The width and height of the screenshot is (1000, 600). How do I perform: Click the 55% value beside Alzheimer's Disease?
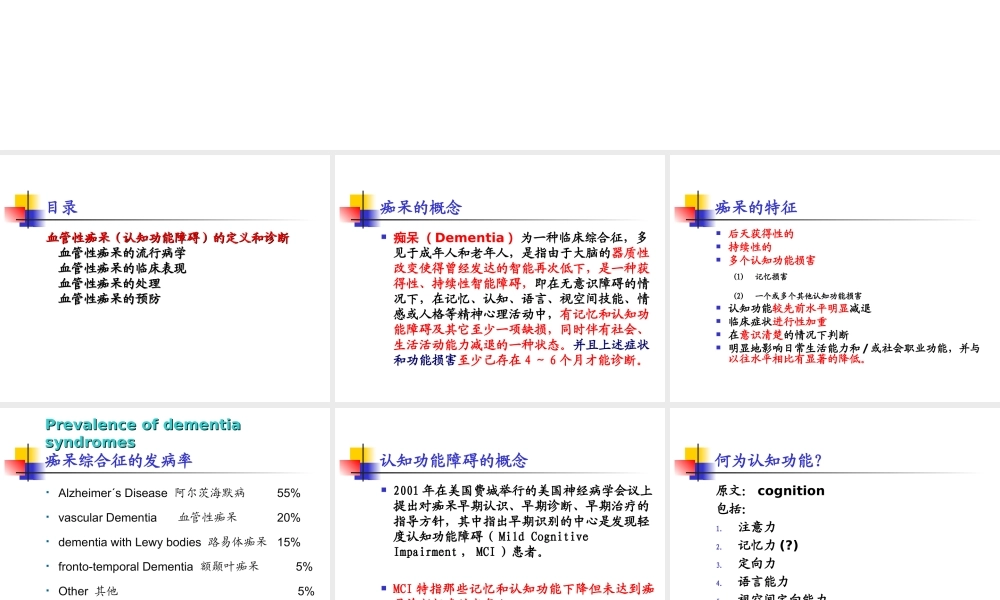[288, 492]
